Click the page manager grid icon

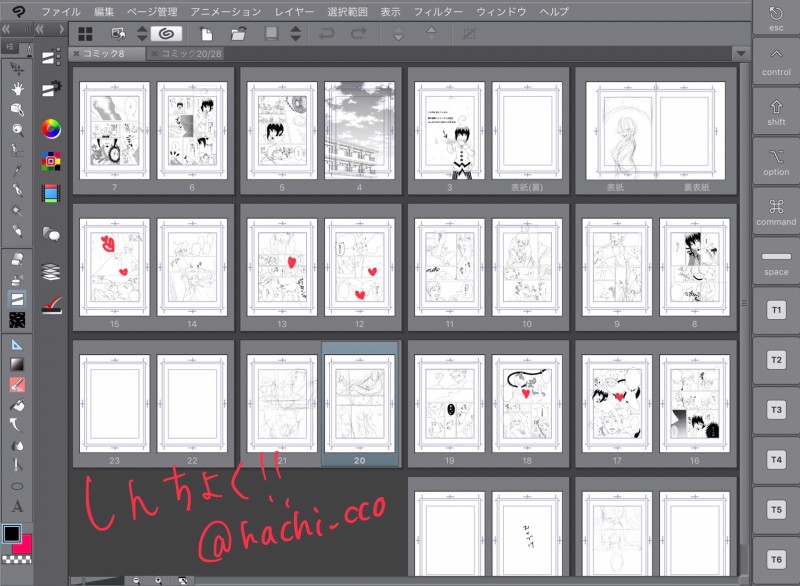tap(85, 34)
